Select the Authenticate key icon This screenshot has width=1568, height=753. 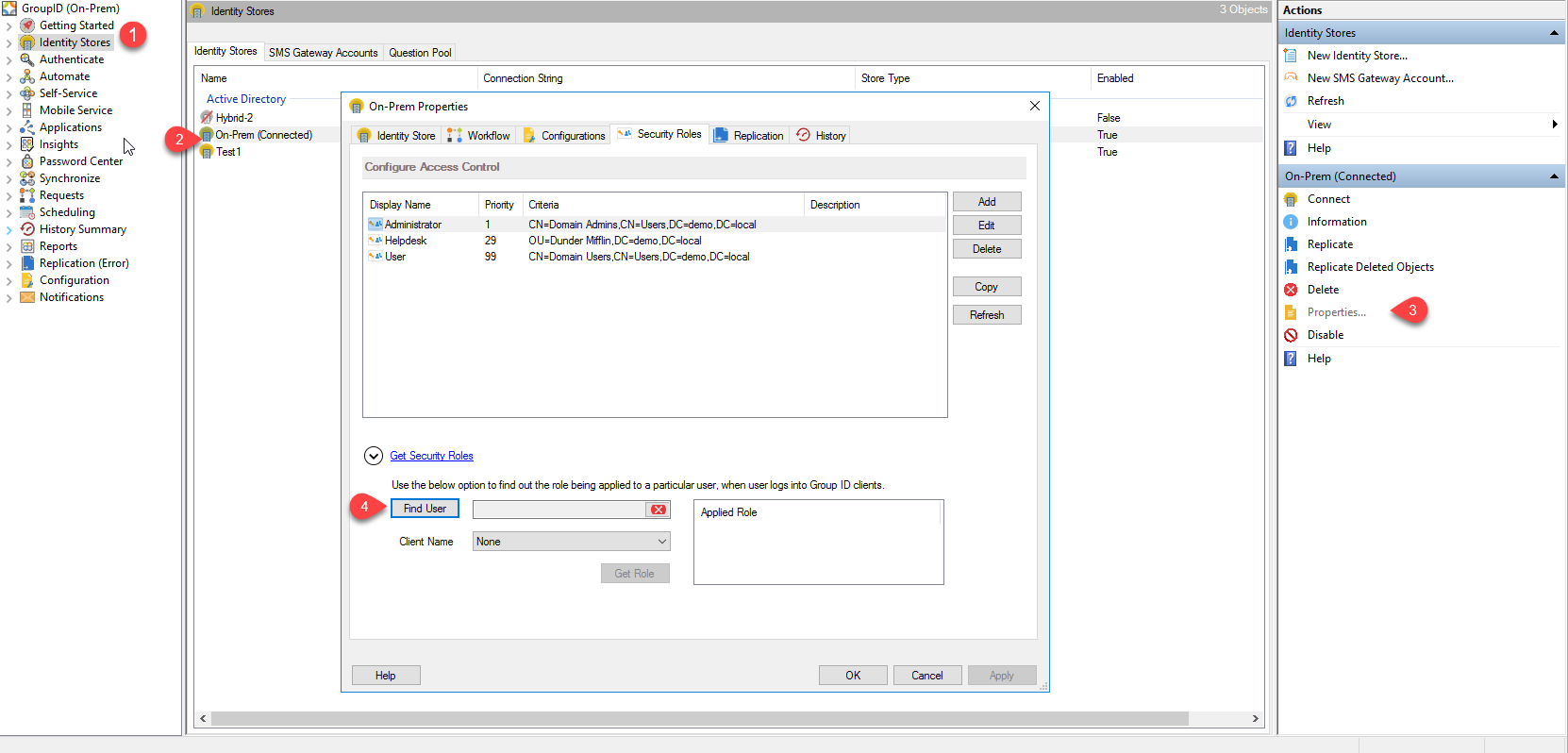point(27,59)
